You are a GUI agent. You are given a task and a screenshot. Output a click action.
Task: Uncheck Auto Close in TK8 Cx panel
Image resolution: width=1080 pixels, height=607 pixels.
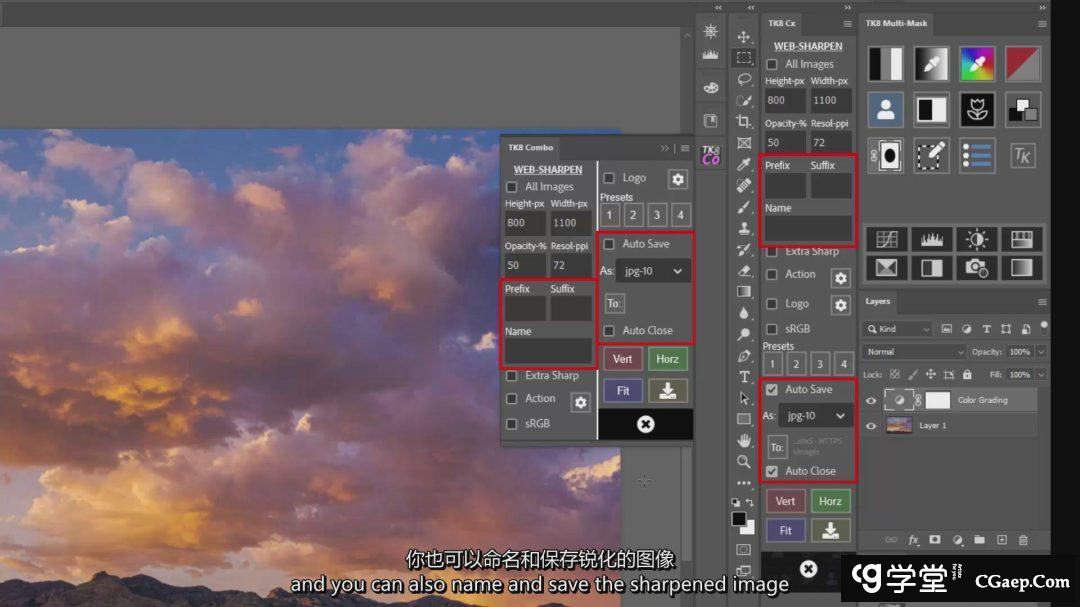click(x=771, y=471)
